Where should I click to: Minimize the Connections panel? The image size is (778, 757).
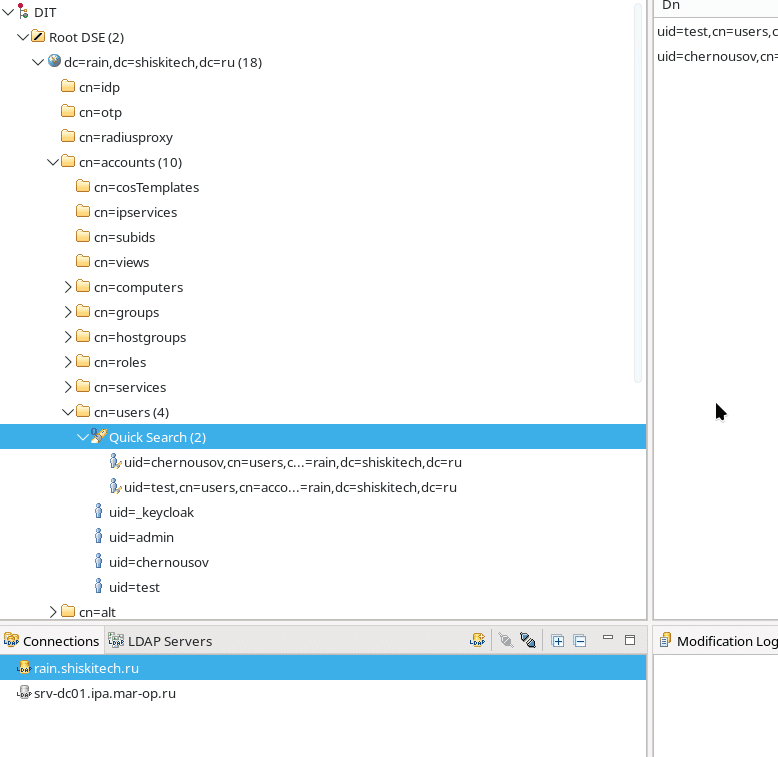tap(608, 637)
